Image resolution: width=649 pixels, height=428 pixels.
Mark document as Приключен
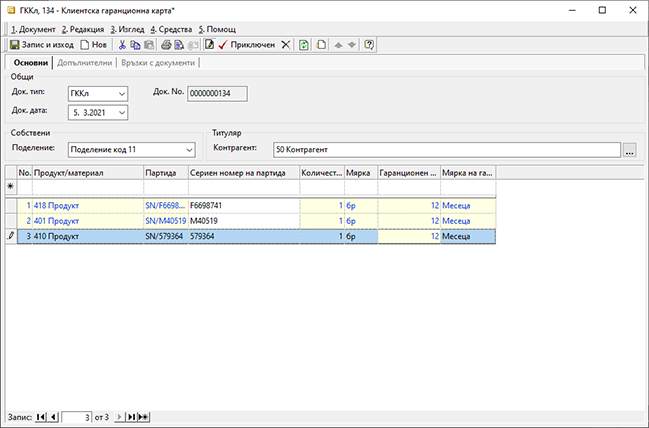[247, 45]
